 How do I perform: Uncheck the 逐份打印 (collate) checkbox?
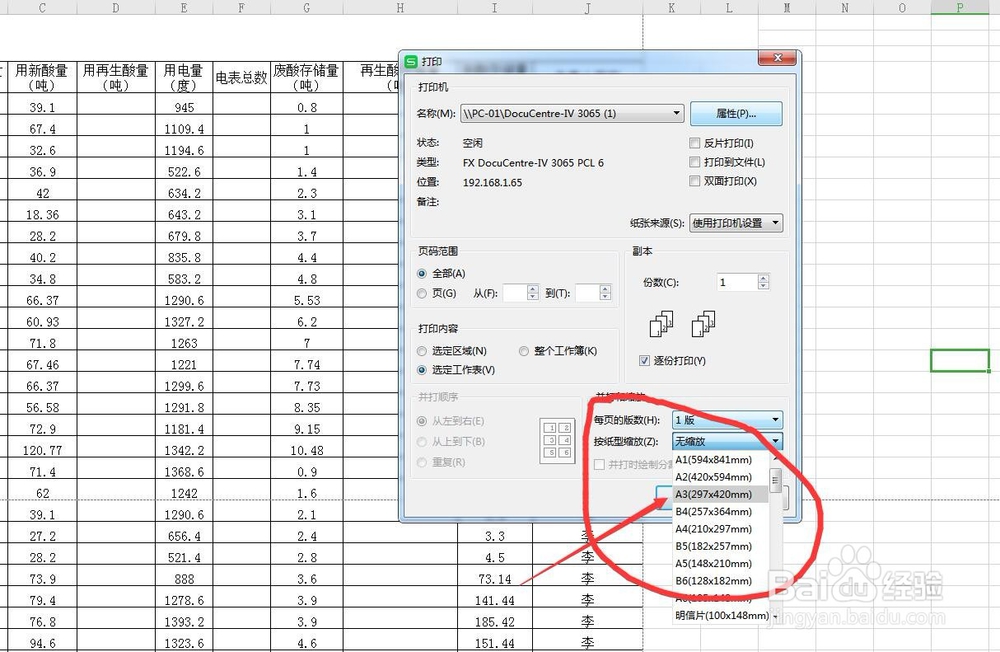coord(645,361)
